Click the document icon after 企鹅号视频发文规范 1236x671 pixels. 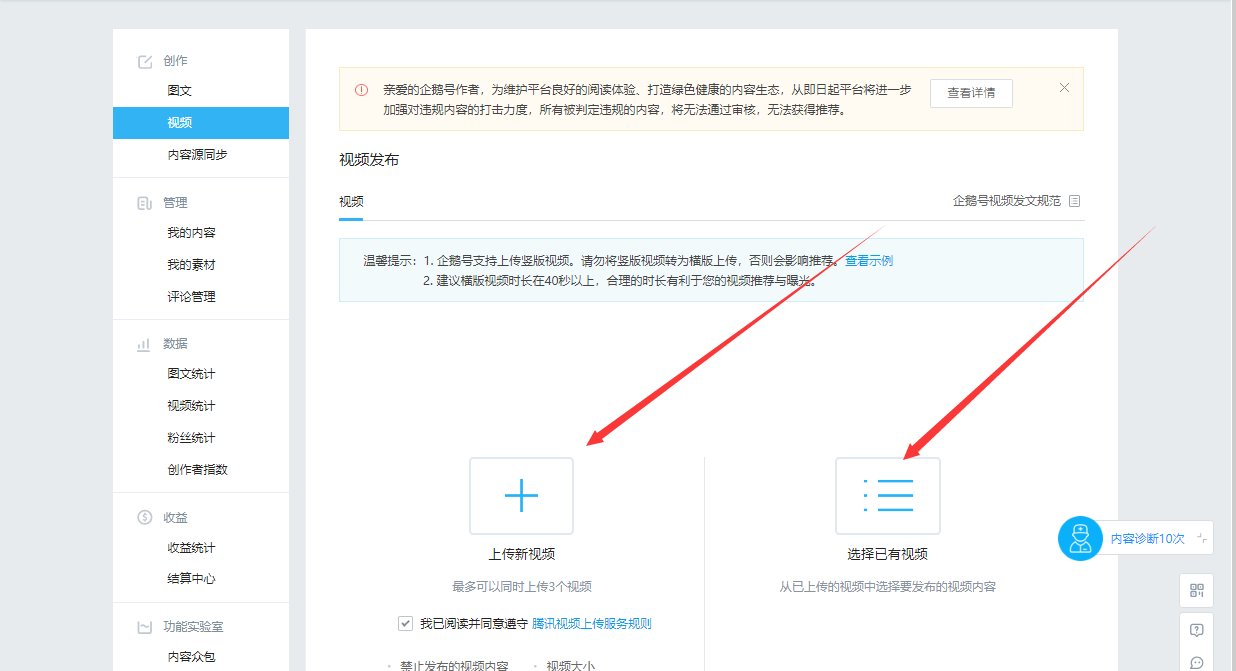coord(1075,201)
